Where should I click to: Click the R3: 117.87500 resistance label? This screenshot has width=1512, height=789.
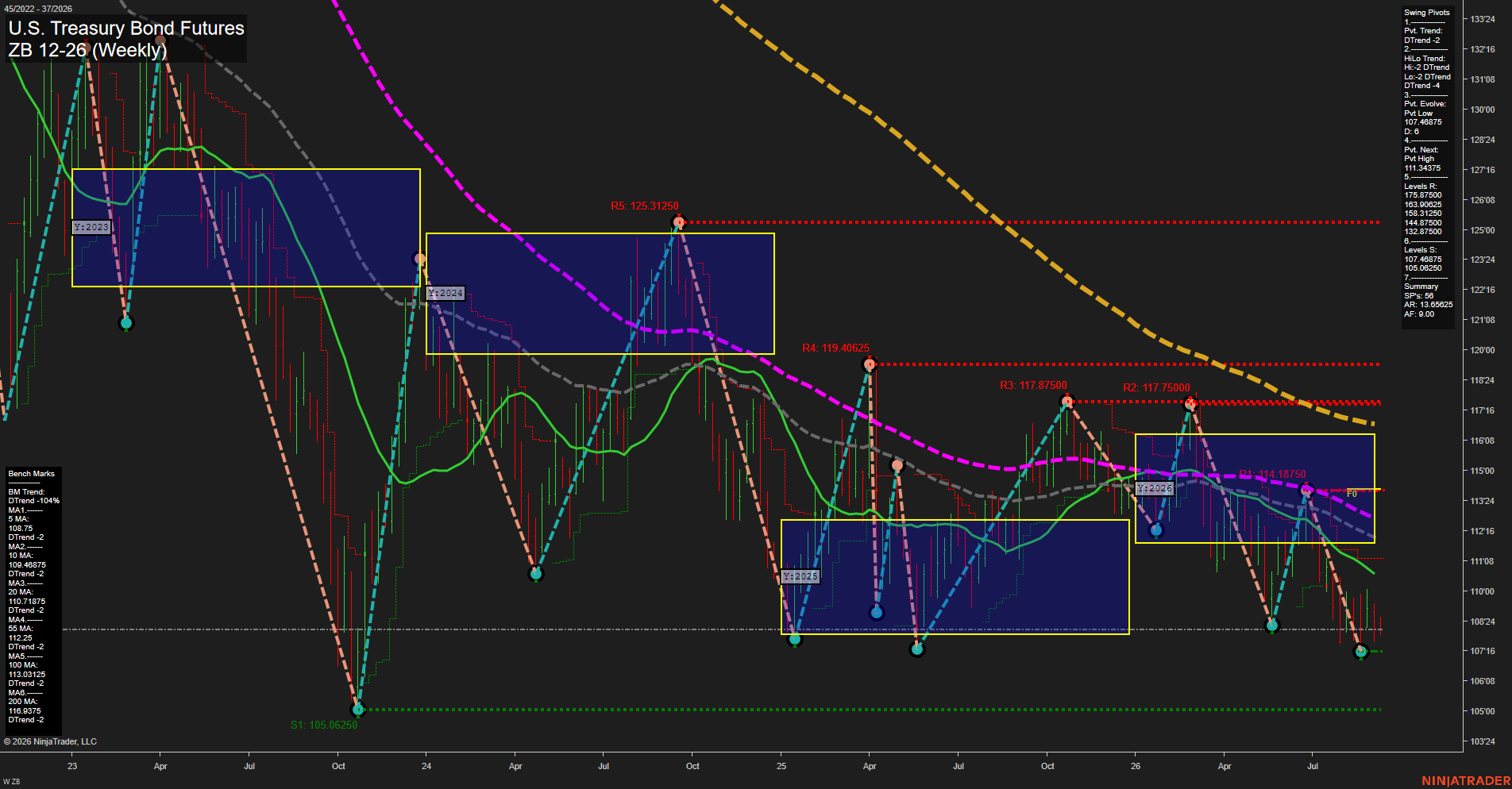1033,385
